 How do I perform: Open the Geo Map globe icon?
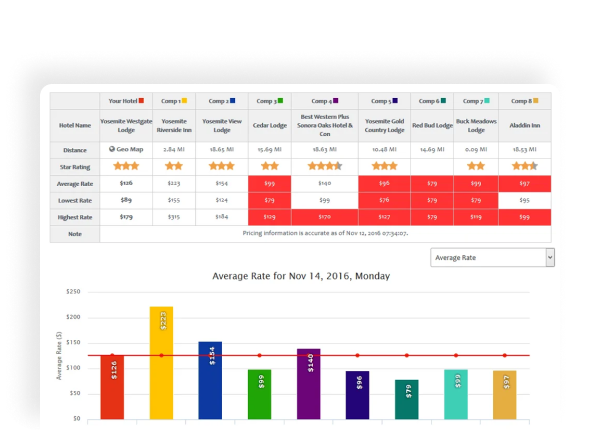pyautogui.click(x=112, y=149)
